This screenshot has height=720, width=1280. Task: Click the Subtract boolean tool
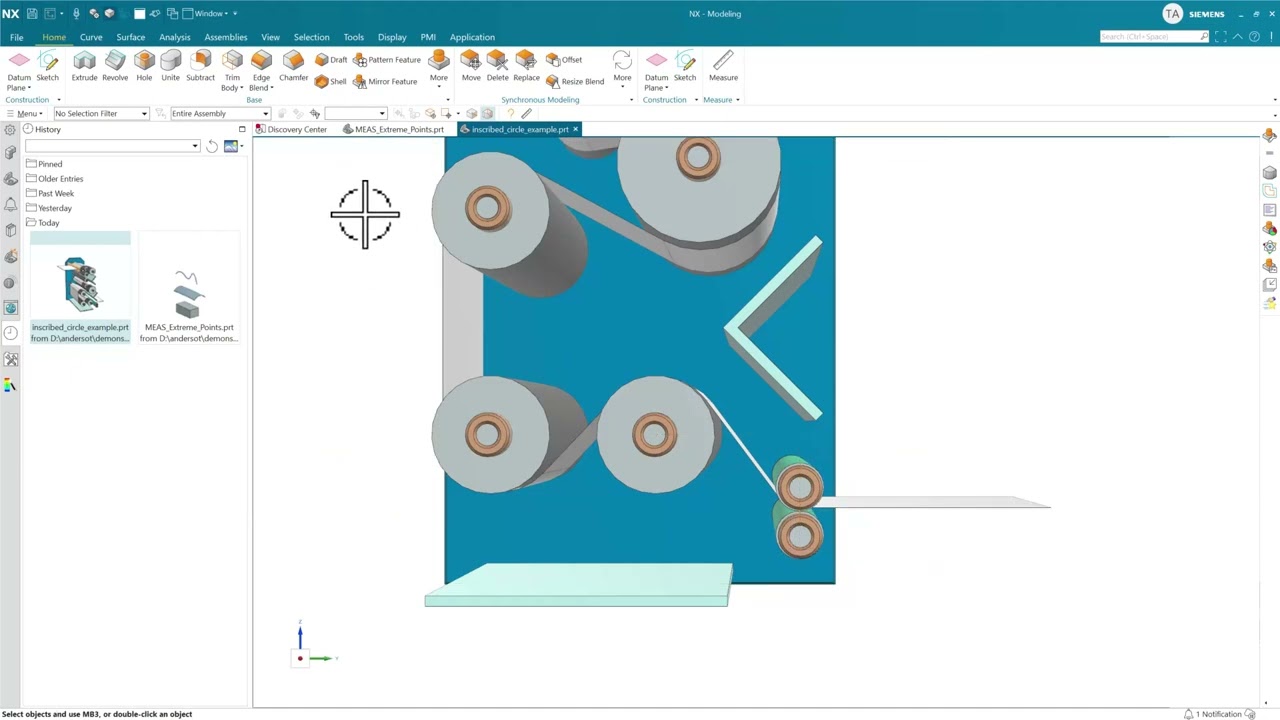click(200, 67)
